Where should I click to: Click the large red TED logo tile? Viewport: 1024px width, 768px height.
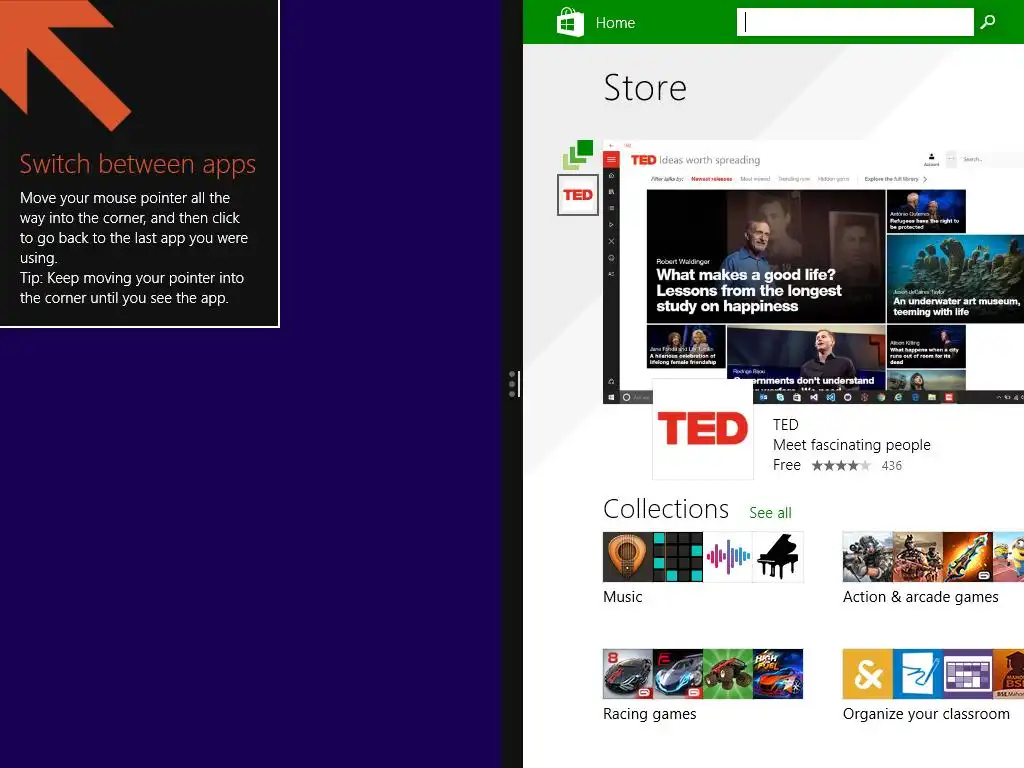click(703, 429)
